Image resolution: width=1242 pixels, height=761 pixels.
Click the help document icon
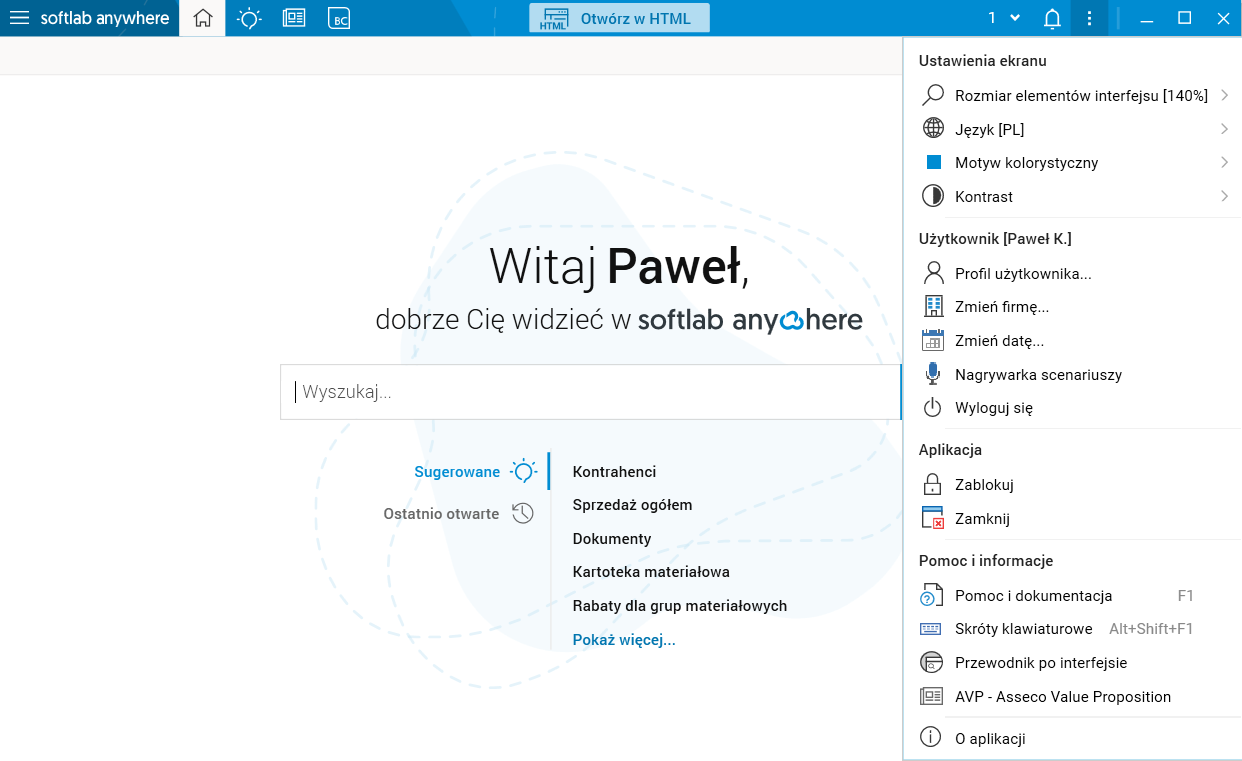click(933, 595)
